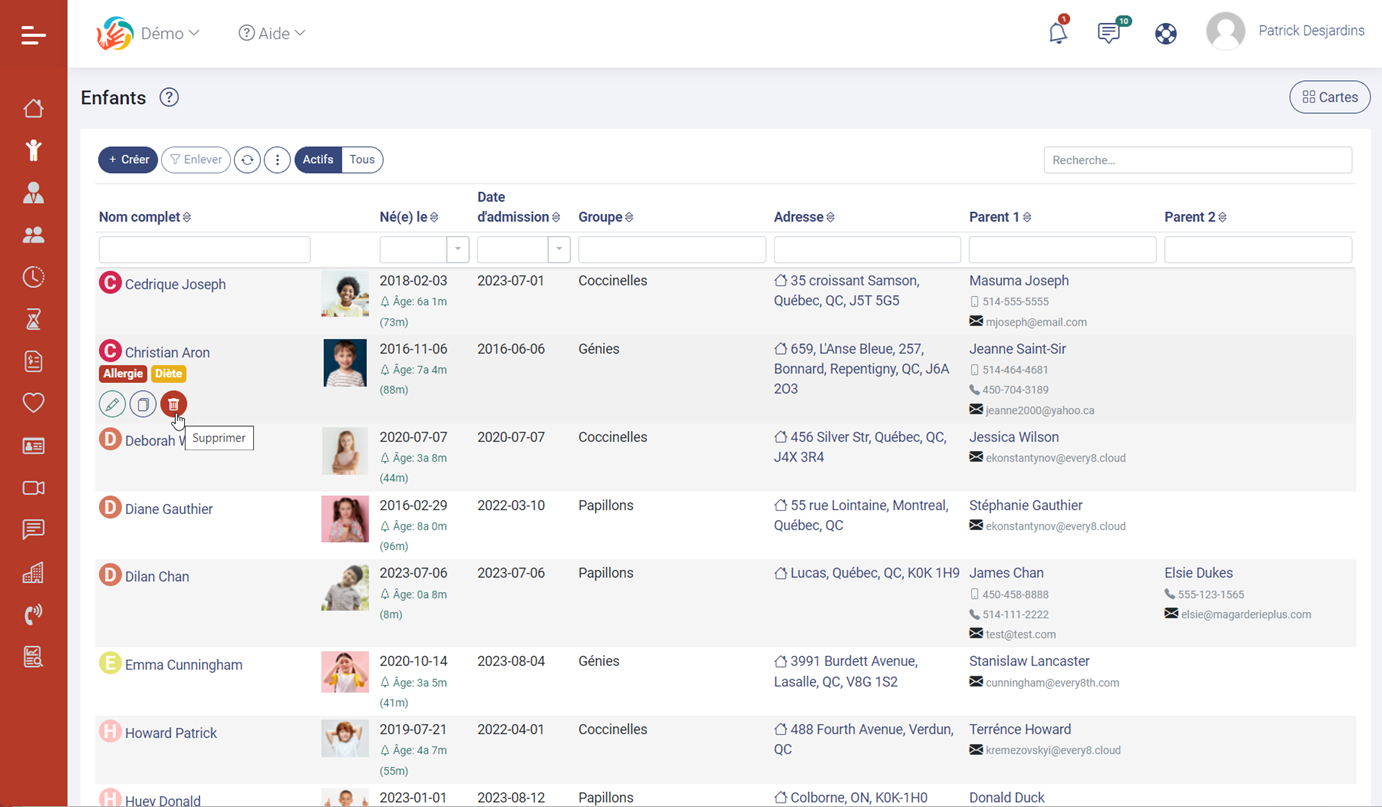The width and height of the screenshot is (1382, 807).
Task: Open the three-dot more options menu
Action: point(277,160)
